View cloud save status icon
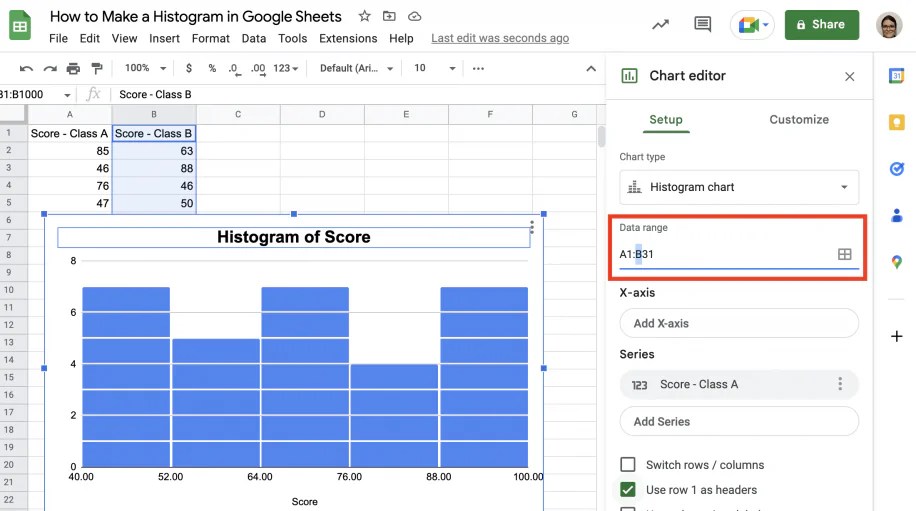This screenshot has width=916, height=511. (x=414, y=16)
